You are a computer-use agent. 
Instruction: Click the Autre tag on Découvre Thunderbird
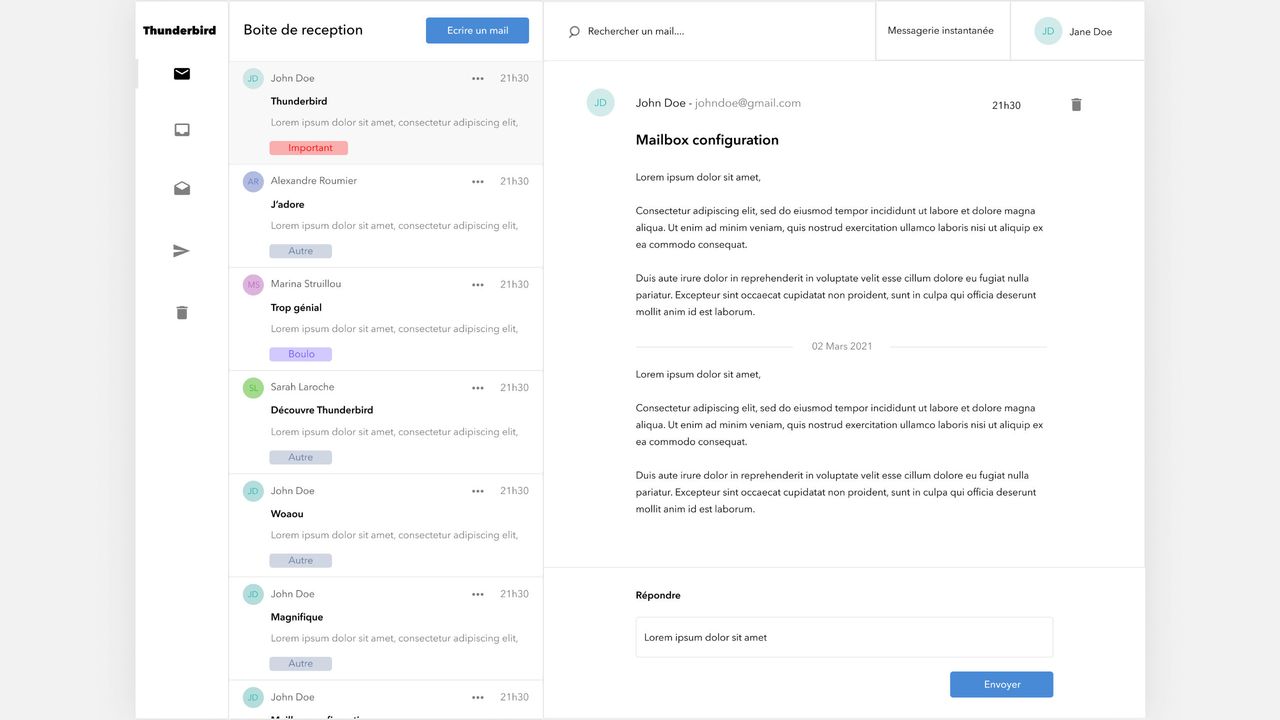tap(300, 457)
